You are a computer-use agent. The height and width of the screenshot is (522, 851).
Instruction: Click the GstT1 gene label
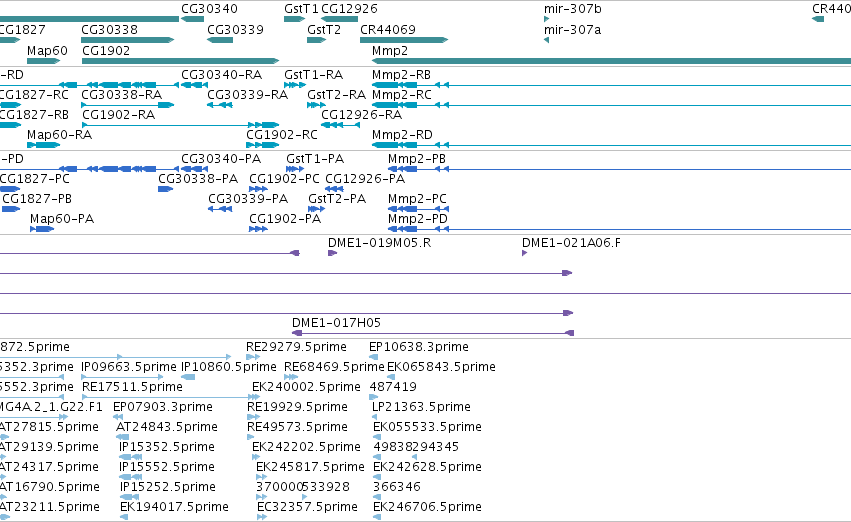[x=301, y=9]
